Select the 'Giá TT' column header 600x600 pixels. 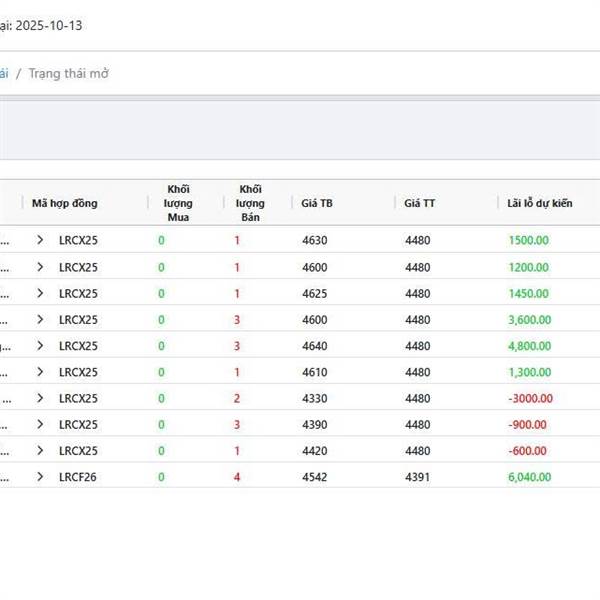pos(420,203)
